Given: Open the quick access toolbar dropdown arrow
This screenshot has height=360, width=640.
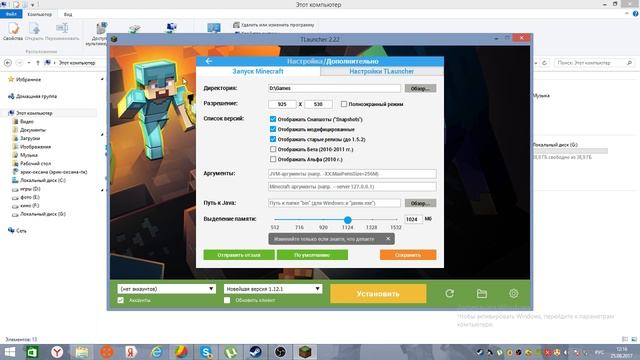Looking at the screenshot, I should click(33, 5).
